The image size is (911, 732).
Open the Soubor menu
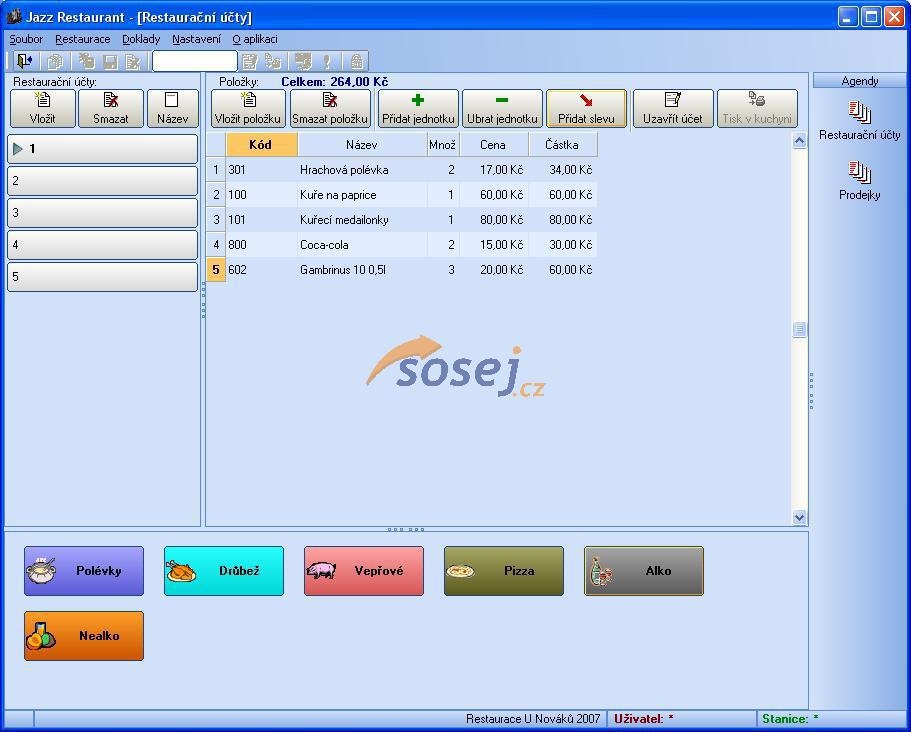coord(26,39)
